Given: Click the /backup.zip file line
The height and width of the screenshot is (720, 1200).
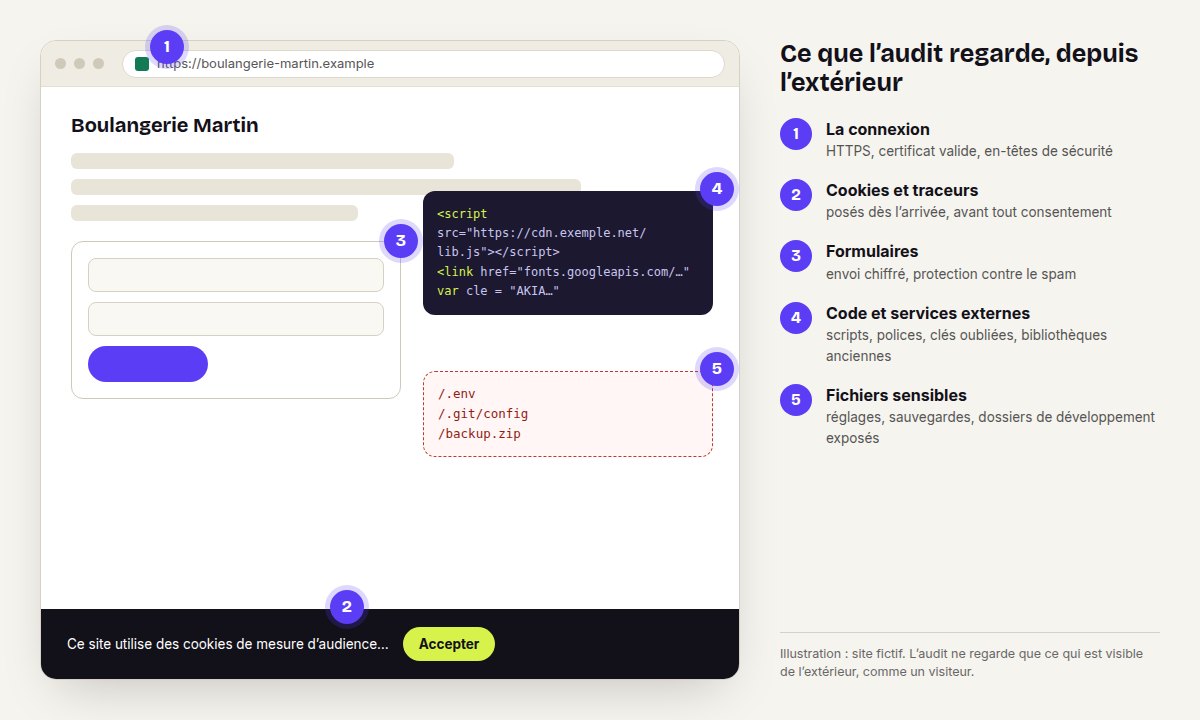Looking at the screenshot, I should pyautogui.click(x=479, y=434).
